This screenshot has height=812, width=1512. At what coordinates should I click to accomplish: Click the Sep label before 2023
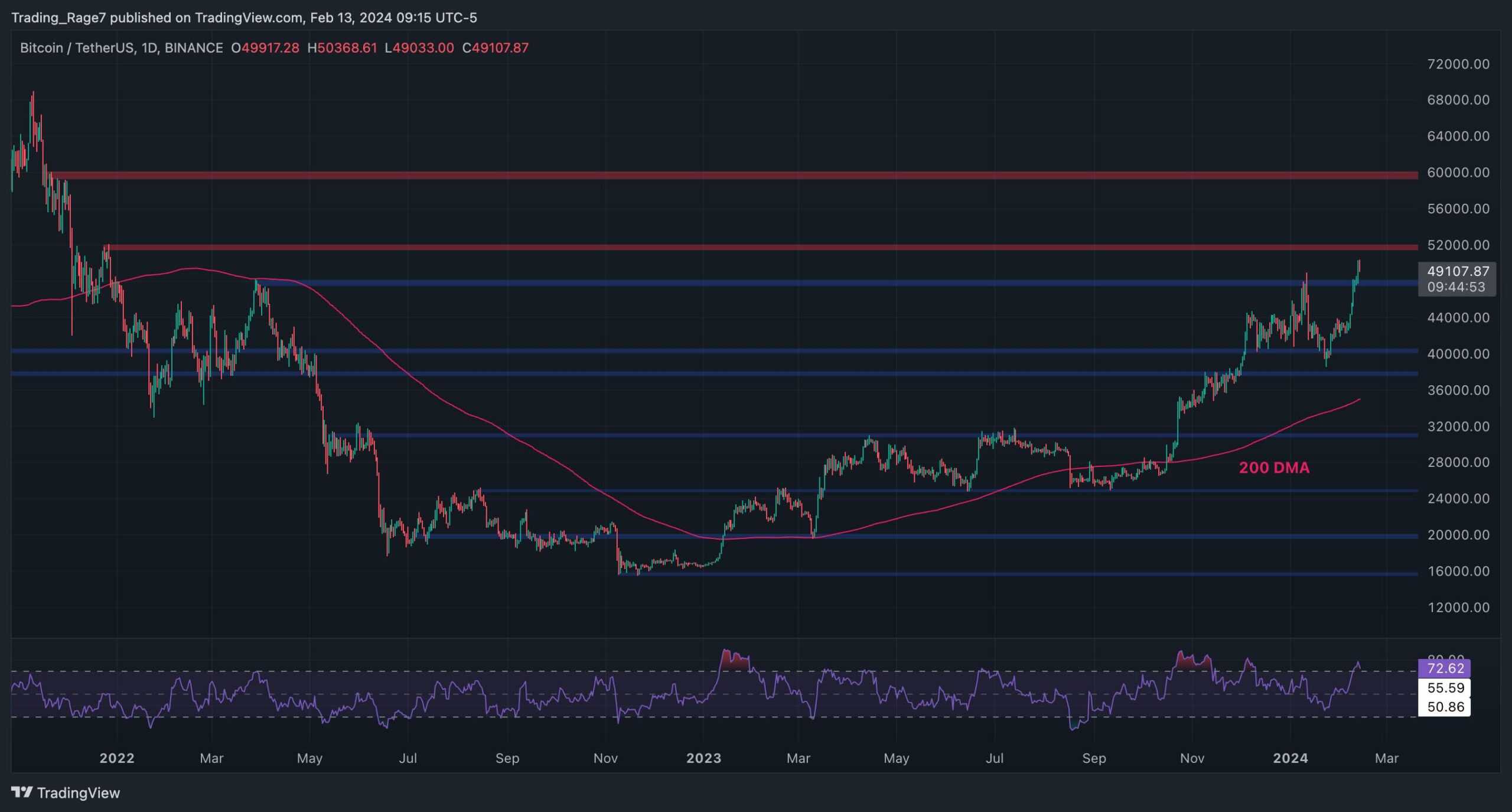coord(507,758)
